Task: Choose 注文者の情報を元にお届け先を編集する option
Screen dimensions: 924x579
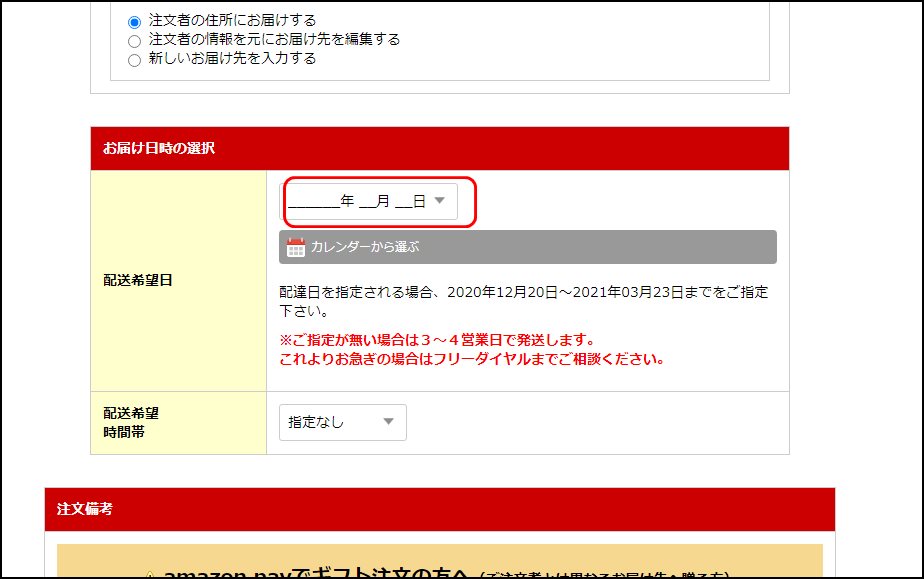Action: point(134,40)
